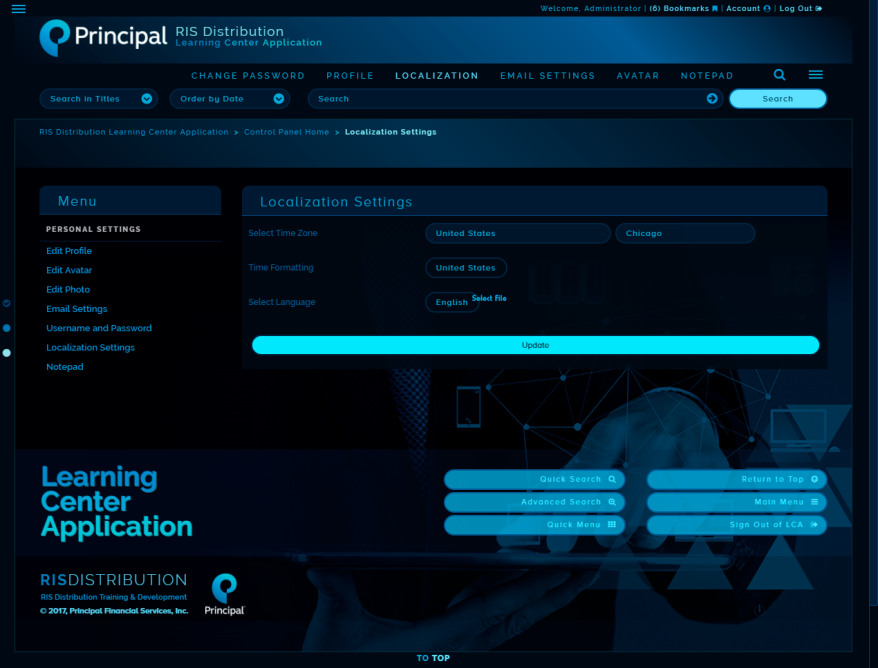Click the TO TOP link at page bottom
The image size is (878, 668).
pos(433,658)
